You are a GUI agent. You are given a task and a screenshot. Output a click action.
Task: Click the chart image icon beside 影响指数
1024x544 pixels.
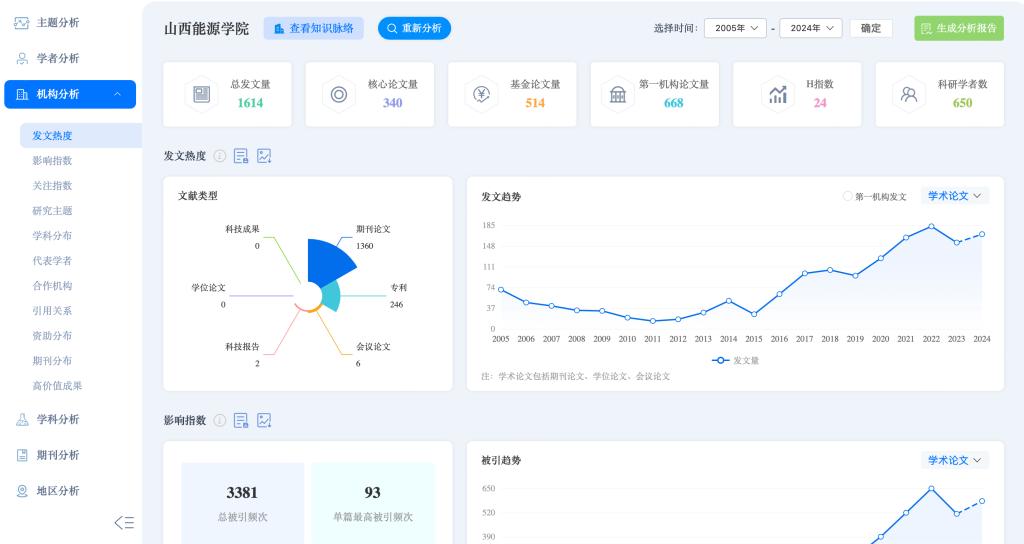(x=264, y=420)
